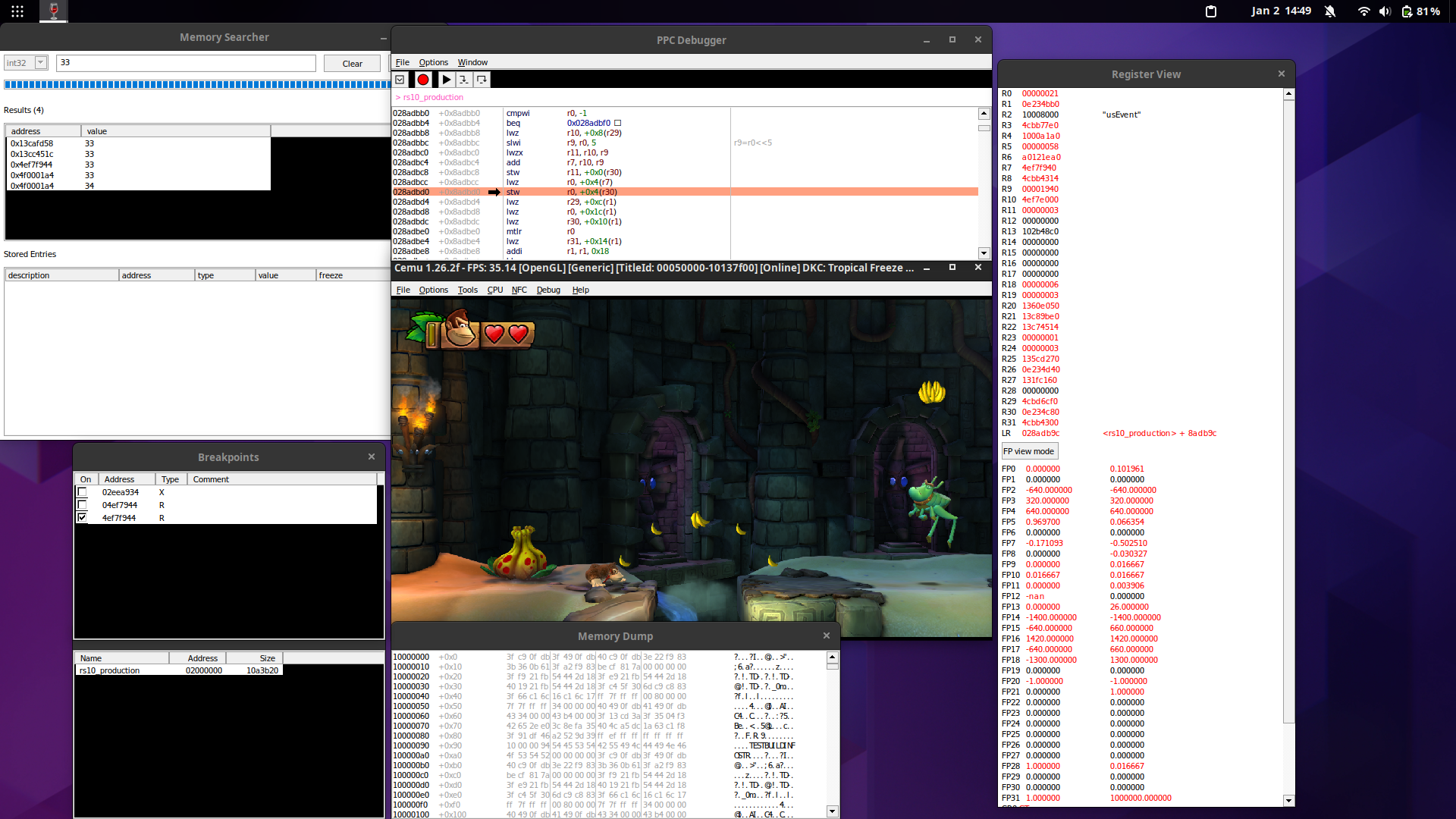Open File menu in PPC Debugger
Viewport: 1456px width, 819px height.
pos(402,62)
